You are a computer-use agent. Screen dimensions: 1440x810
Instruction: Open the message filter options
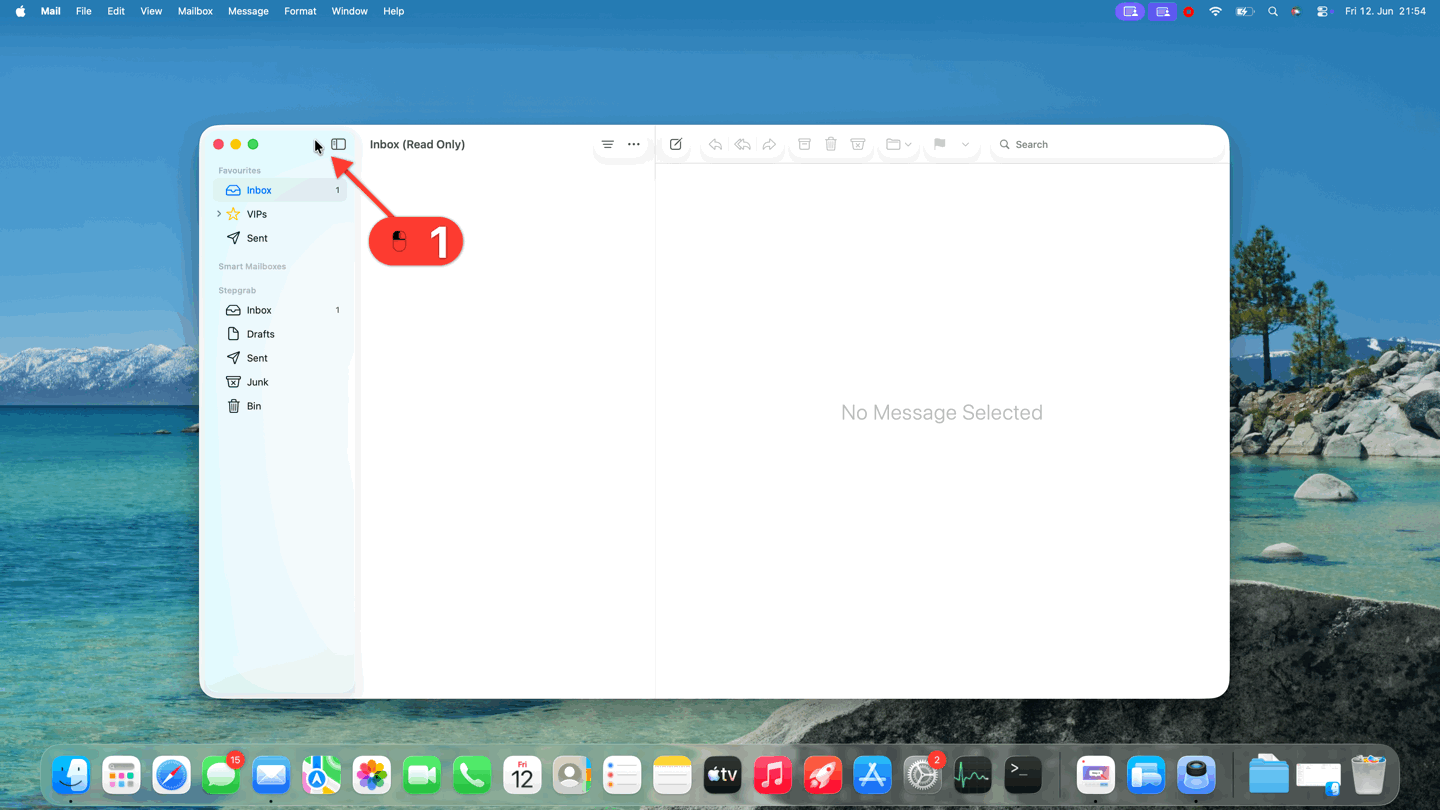click(x=607, y=144)
